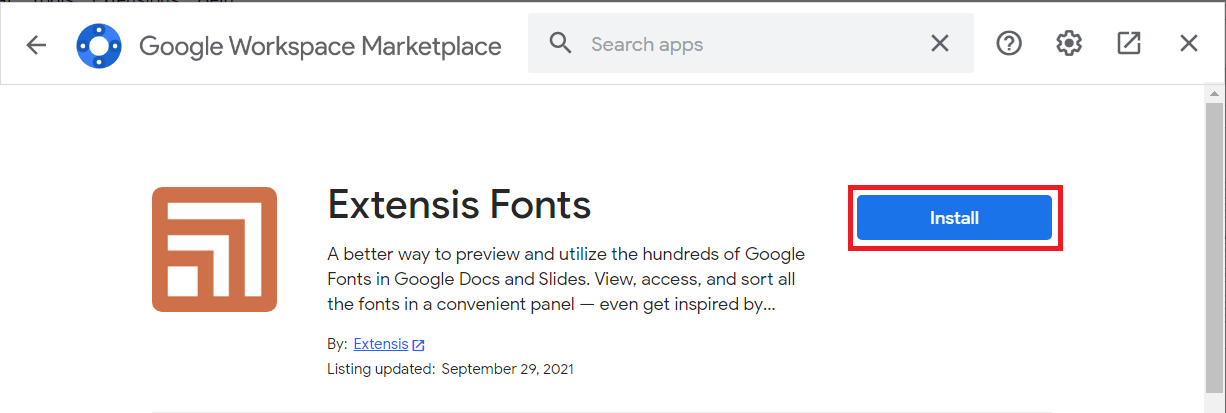This screenshot has height=413, width=1226.
Task: Click the Listing updated date text
Action: click(450, 369)
